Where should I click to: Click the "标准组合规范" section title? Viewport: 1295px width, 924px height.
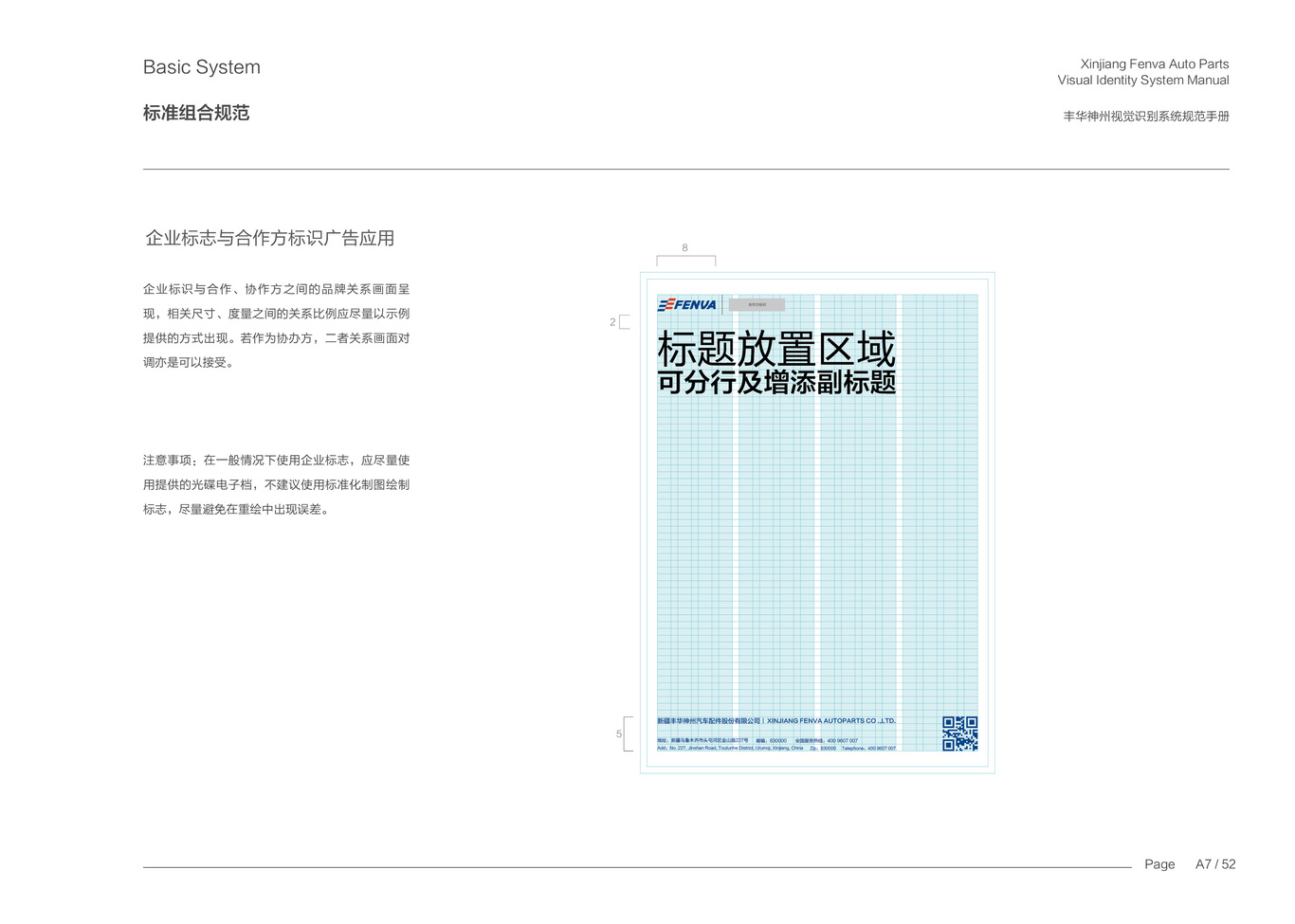pyautogui.click(x=196, y=113)
